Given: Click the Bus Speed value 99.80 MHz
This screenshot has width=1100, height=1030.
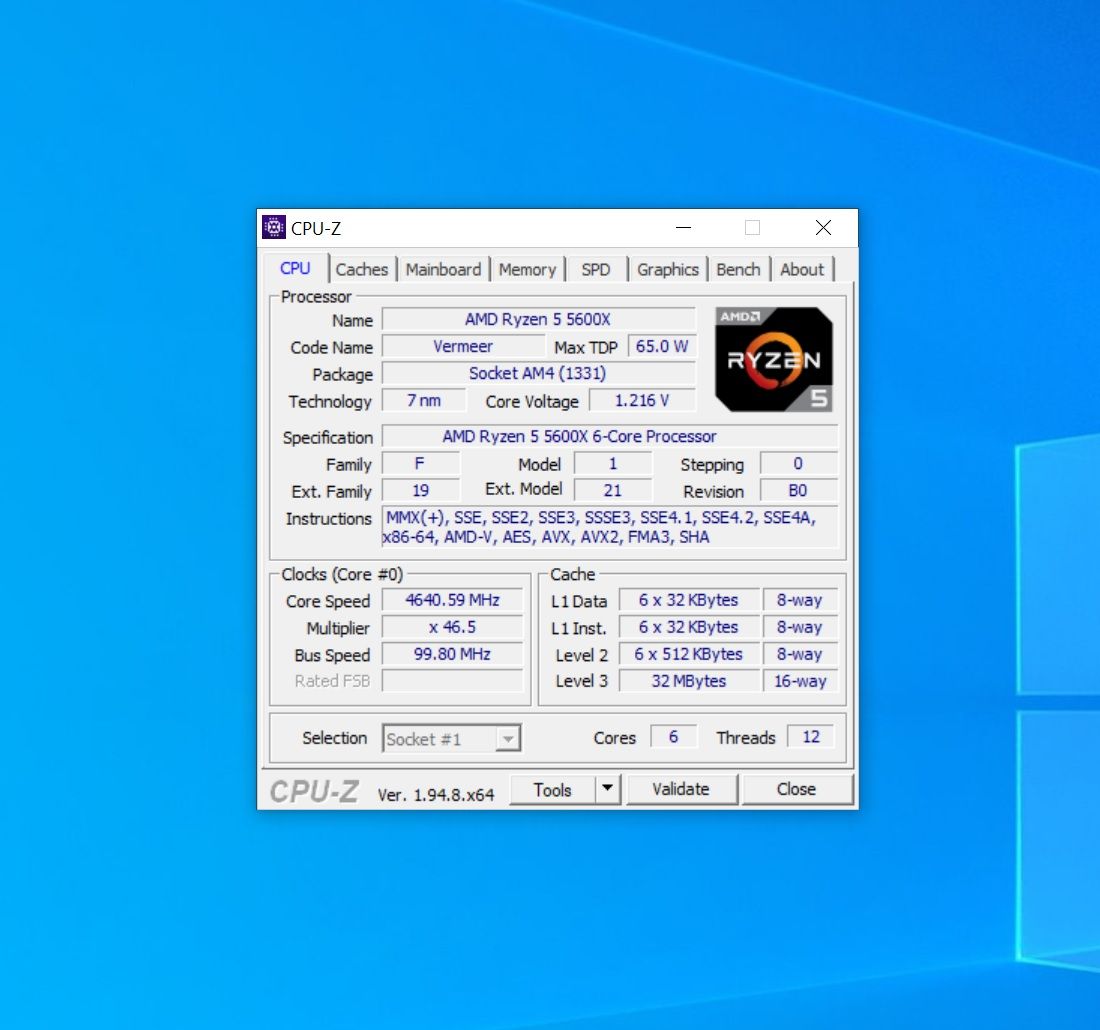Looking at the screenshot, I should (x=452, y=654).
